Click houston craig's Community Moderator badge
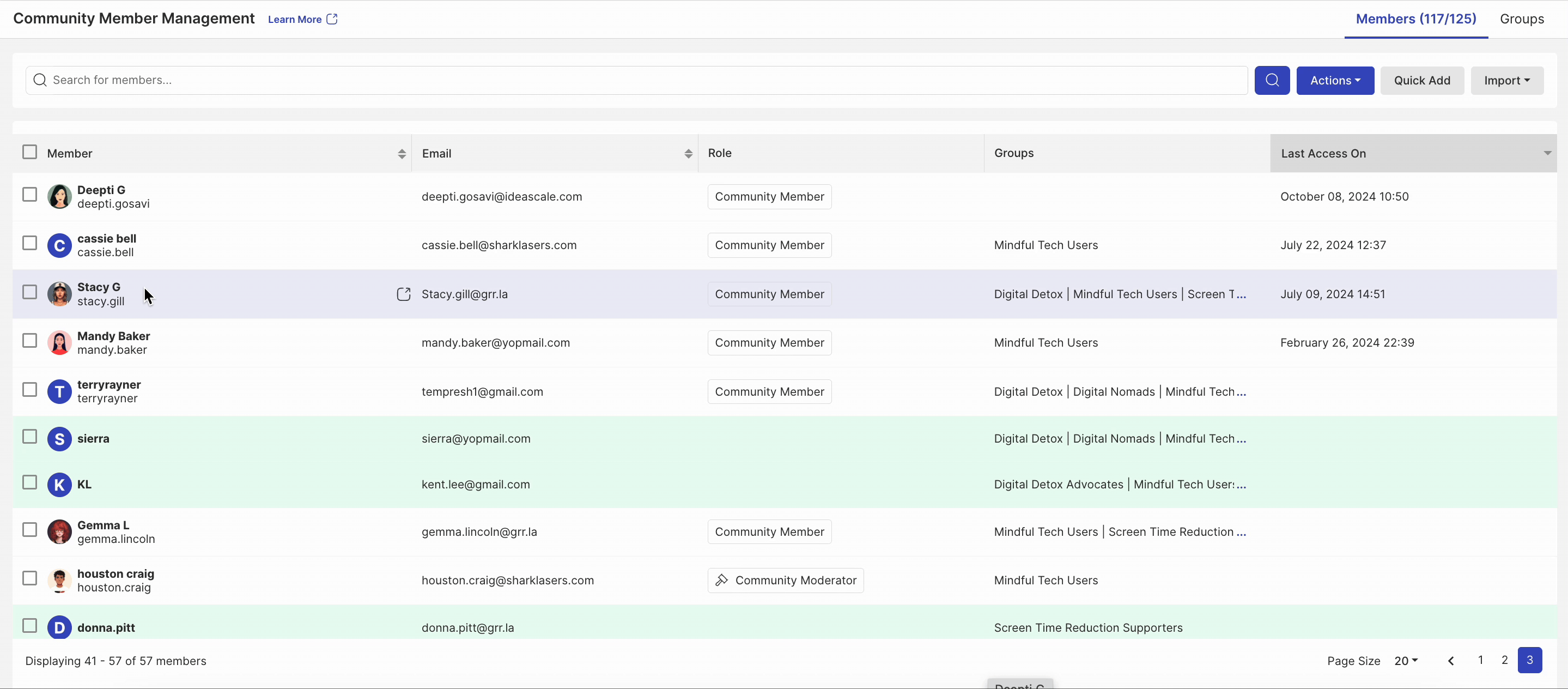The image size is (1568, 689). point(785,581)
